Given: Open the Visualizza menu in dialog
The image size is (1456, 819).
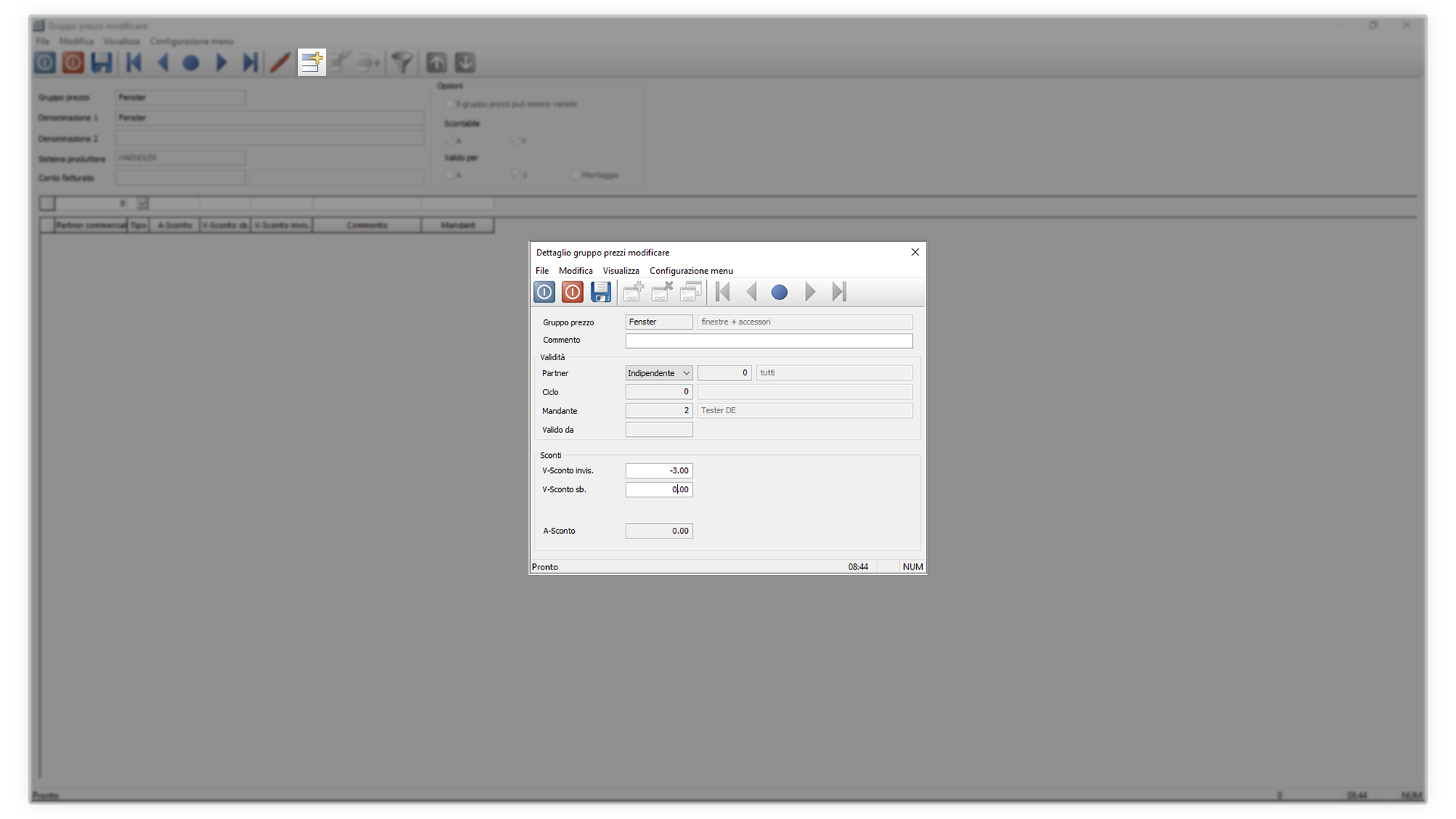Looking at the screenshot, I should [x=620, y=271].
